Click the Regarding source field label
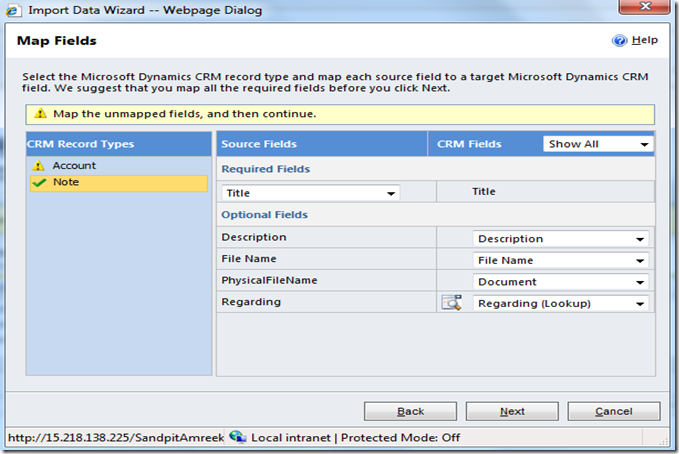Viewport: 679px width, 454px height. (x=251, y=302)
